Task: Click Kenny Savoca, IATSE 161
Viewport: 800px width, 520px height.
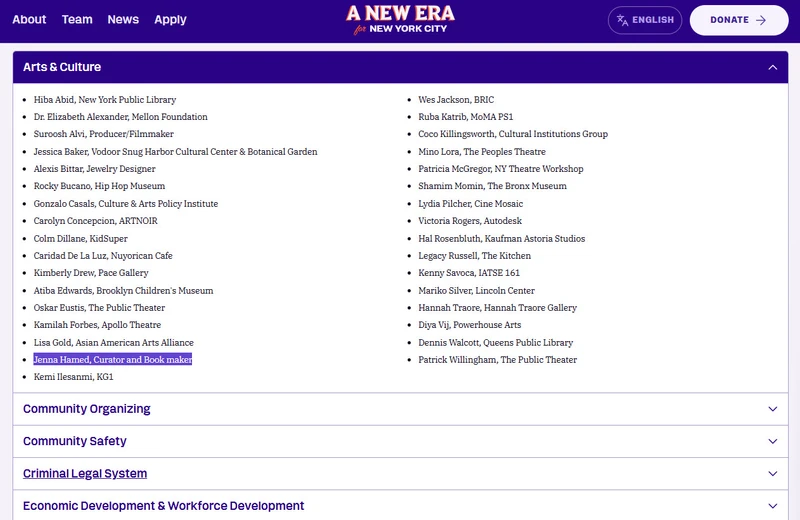Action: coord(469,273)
